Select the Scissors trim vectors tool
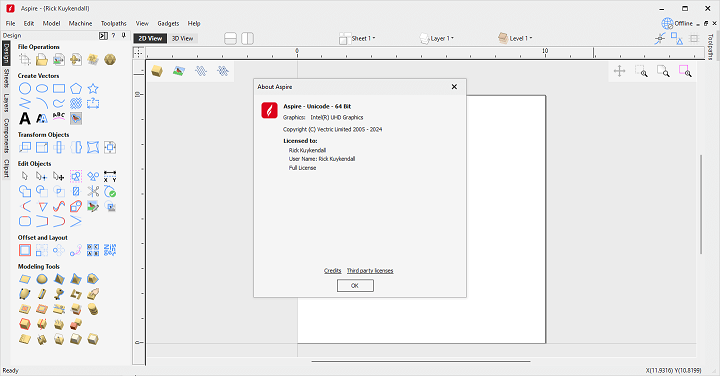The height and width of the screenshot is (376, 720). click(x=93, y=191)
